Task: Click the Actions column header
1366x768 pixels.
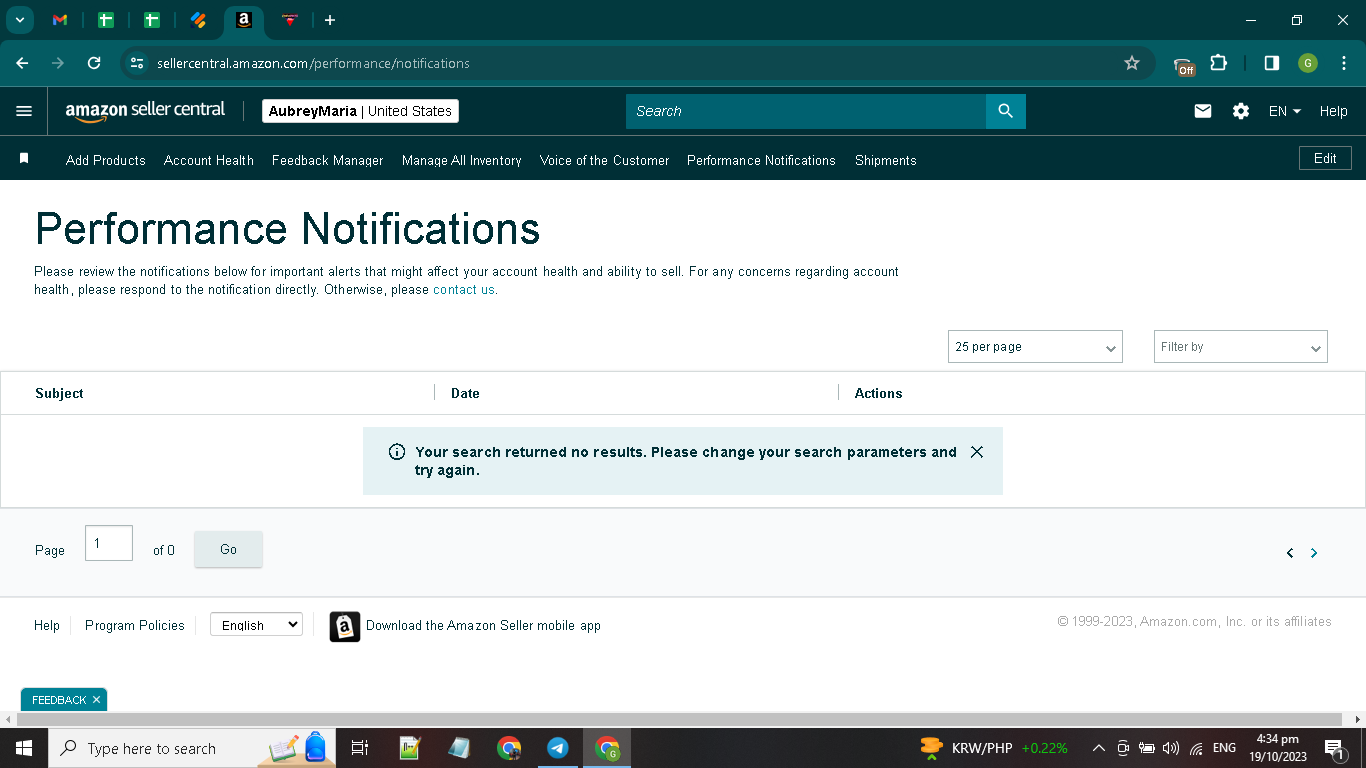Action: 878,393
